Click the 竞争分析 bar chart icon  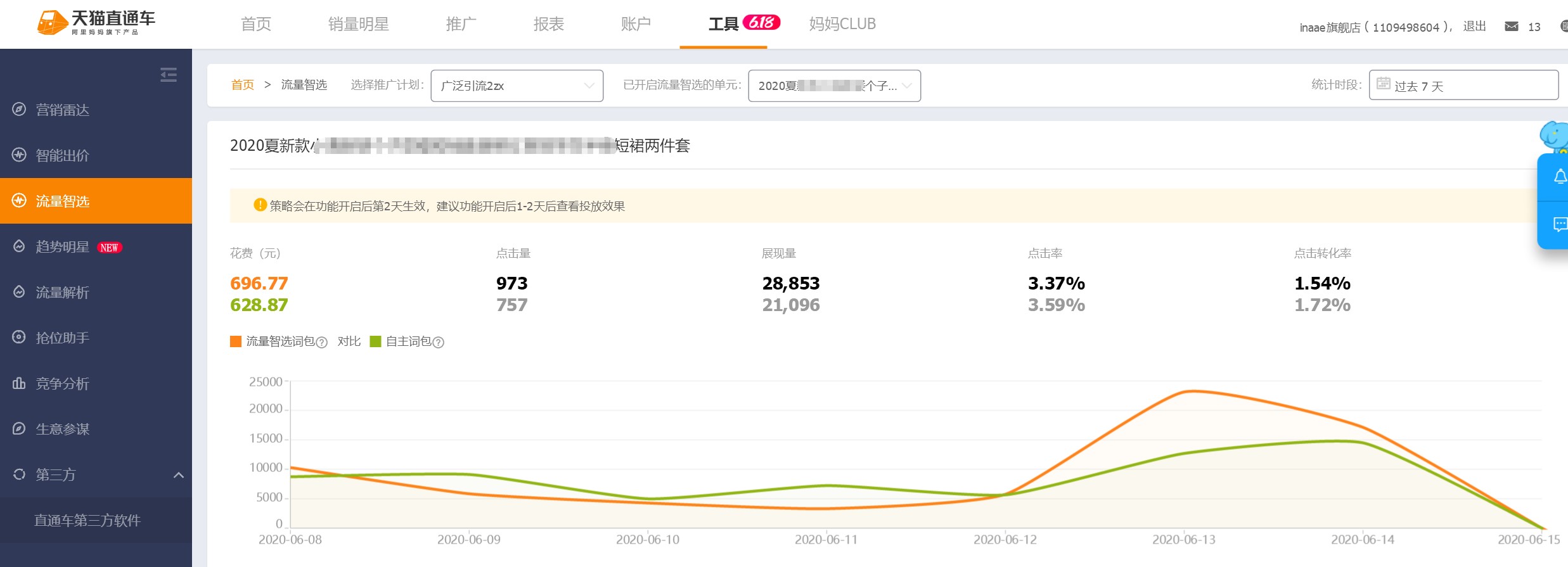point(19,383)
